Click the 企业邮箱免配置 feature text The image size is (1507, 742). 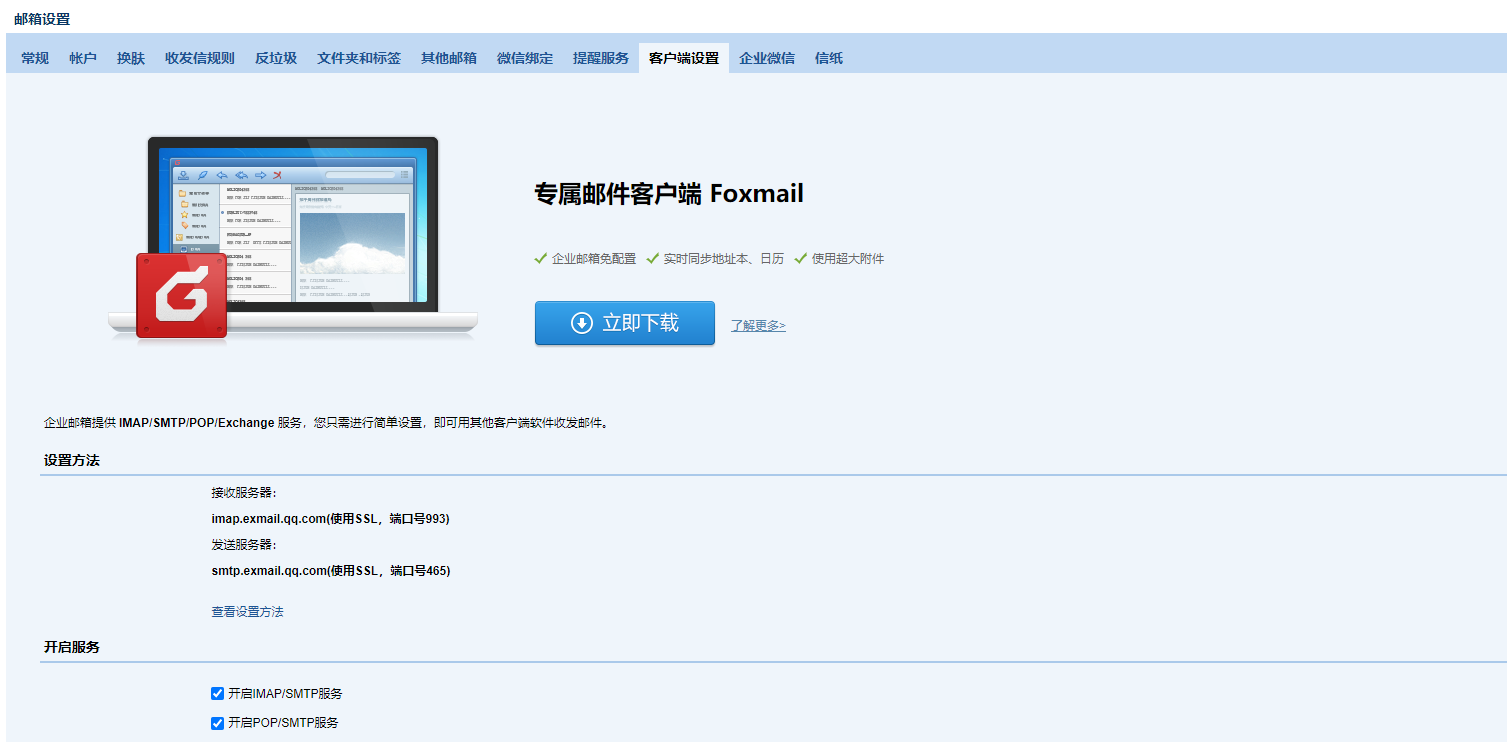(x=594, y=258)
